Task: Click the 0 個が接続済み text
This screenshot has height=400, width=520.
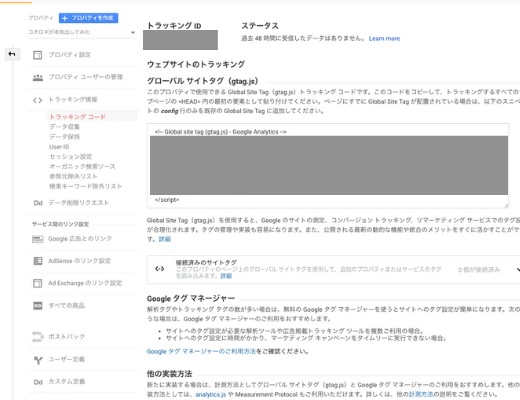Action: point(479,270)
